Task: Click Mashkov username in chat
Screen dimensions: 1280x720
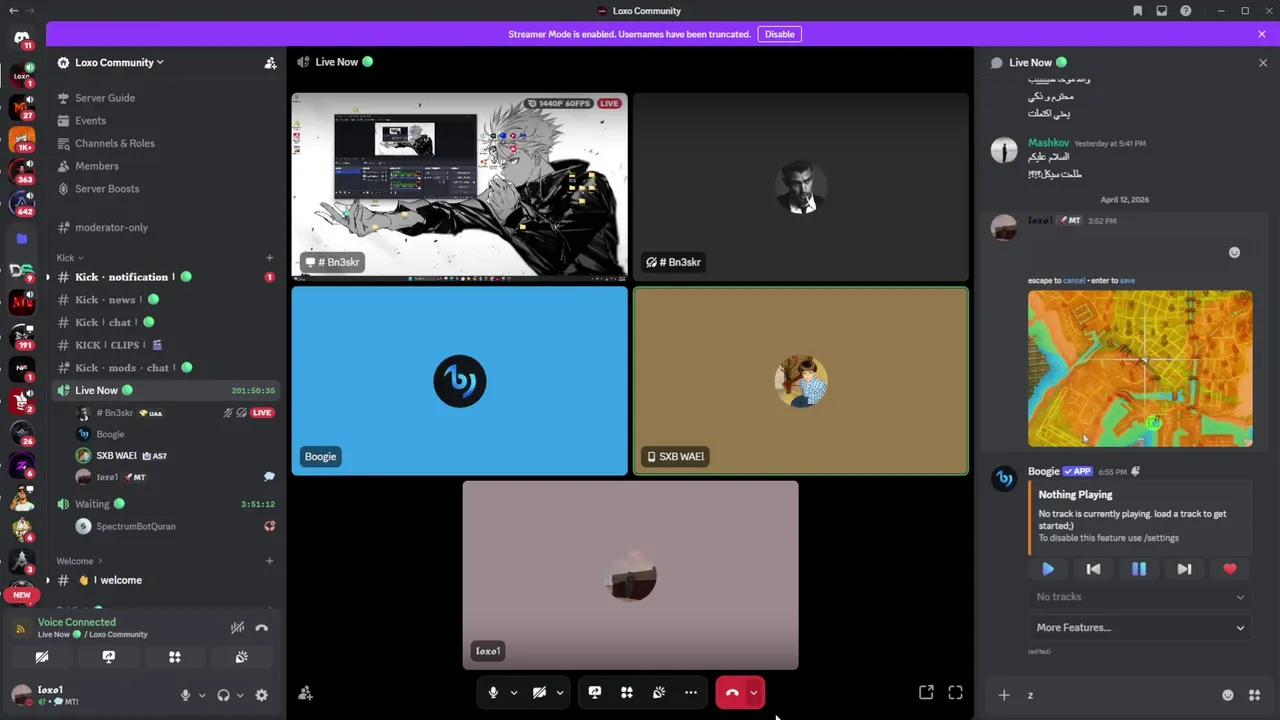Action: [x=1048, y=143]
